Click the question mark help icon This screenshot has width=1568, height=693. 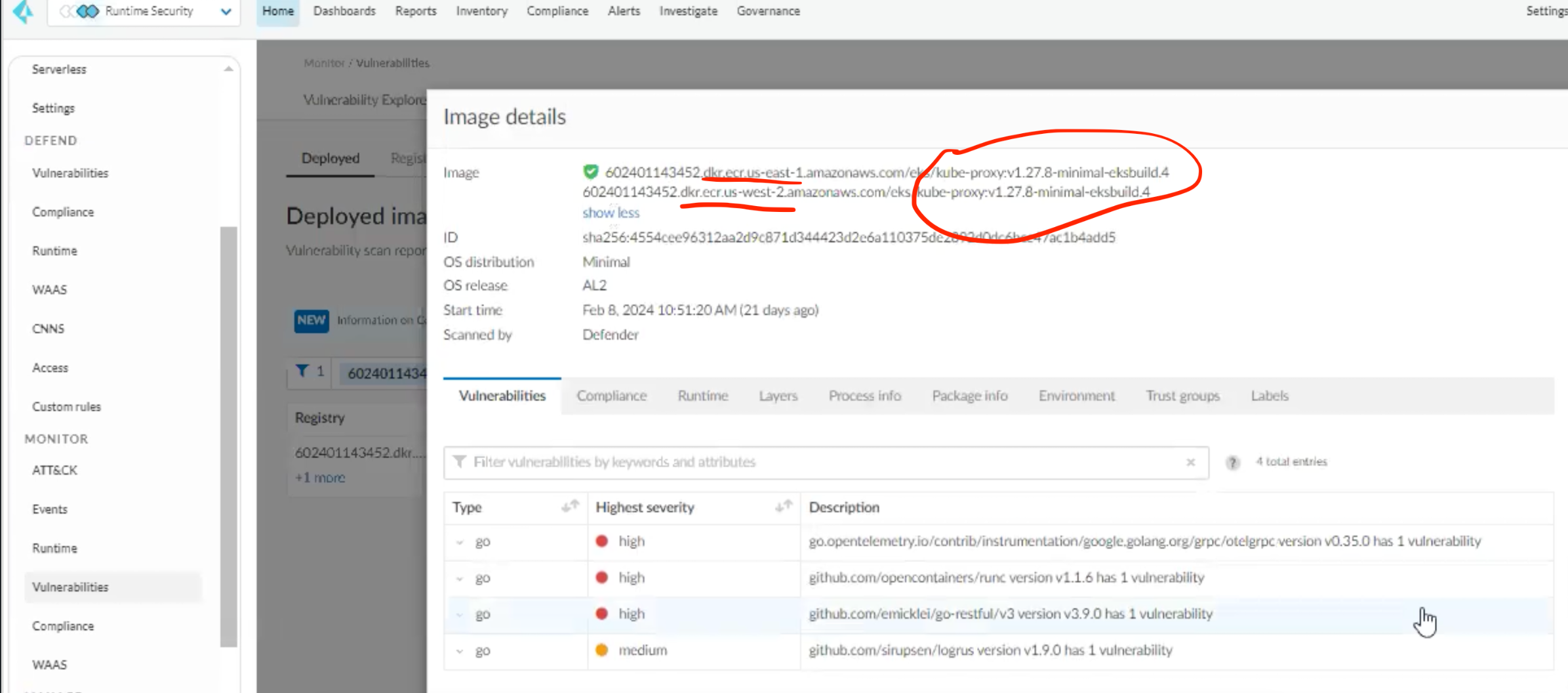1232,462
